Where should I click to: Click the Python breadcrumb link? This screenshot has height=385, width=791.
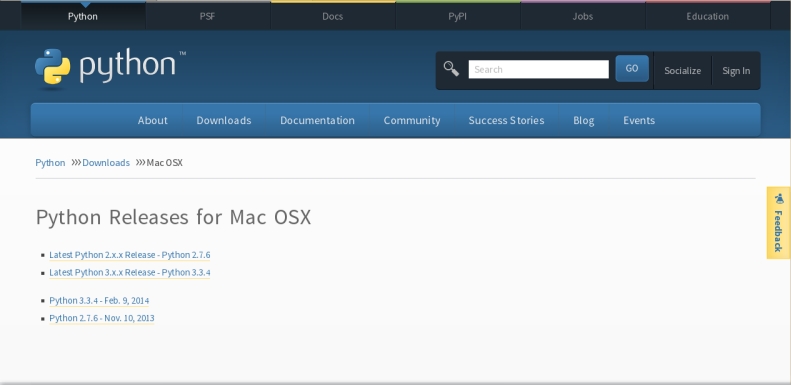50,162
